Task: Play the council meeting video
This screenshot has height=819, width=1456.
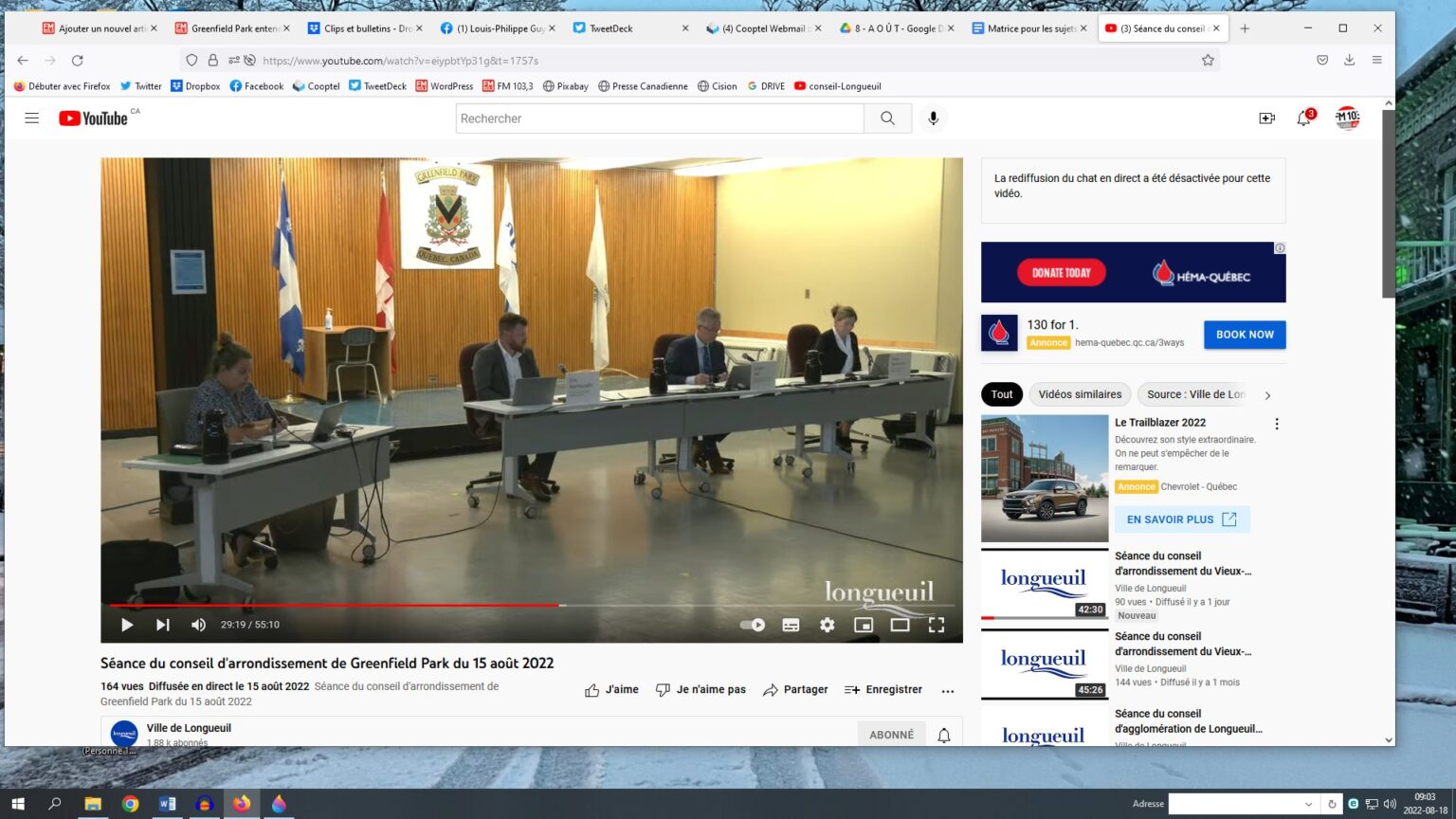Action: [127, 625]
